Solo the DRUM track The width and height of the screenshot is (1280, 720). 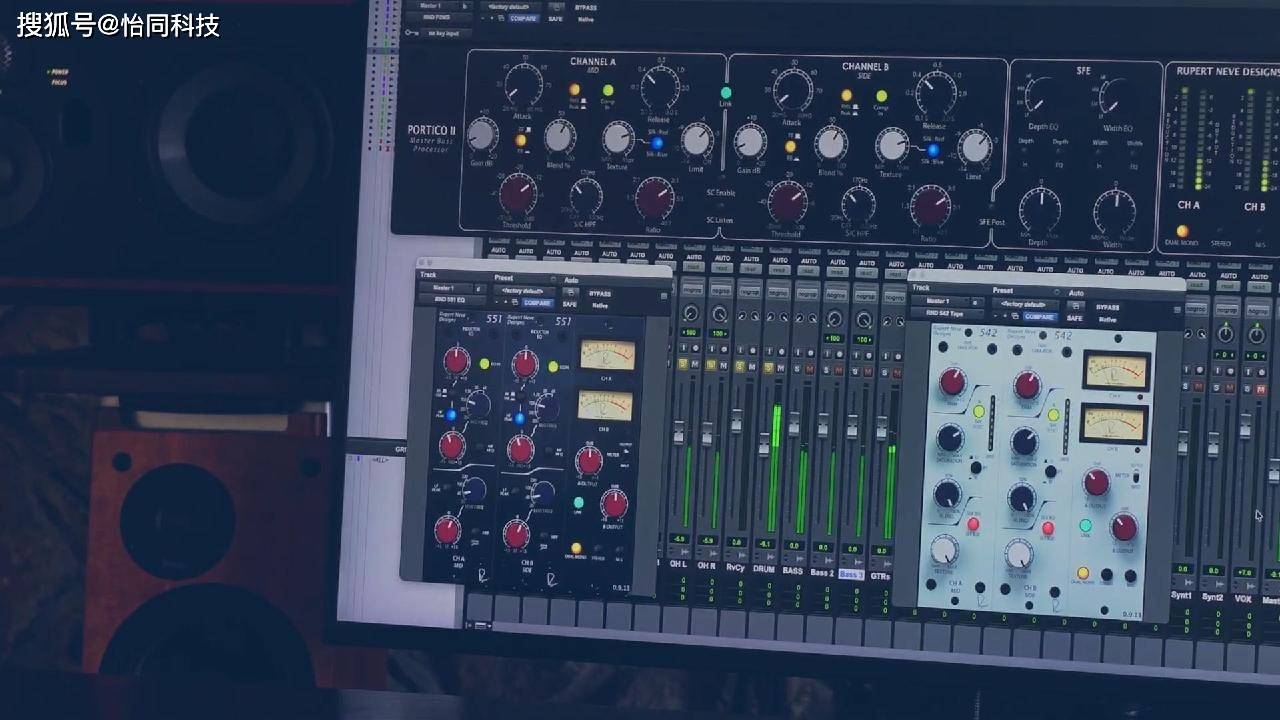770,367
